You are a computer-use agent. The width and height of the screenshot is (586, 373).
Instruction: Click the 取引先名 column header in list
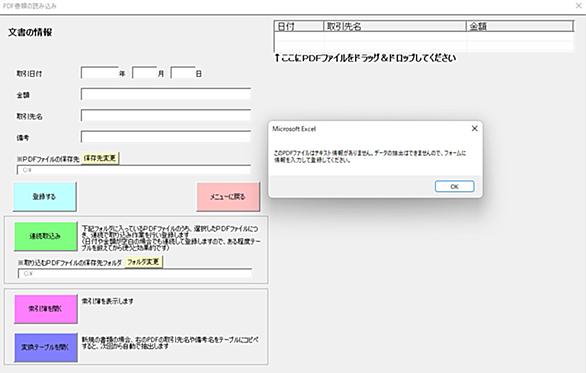[395, 27]
